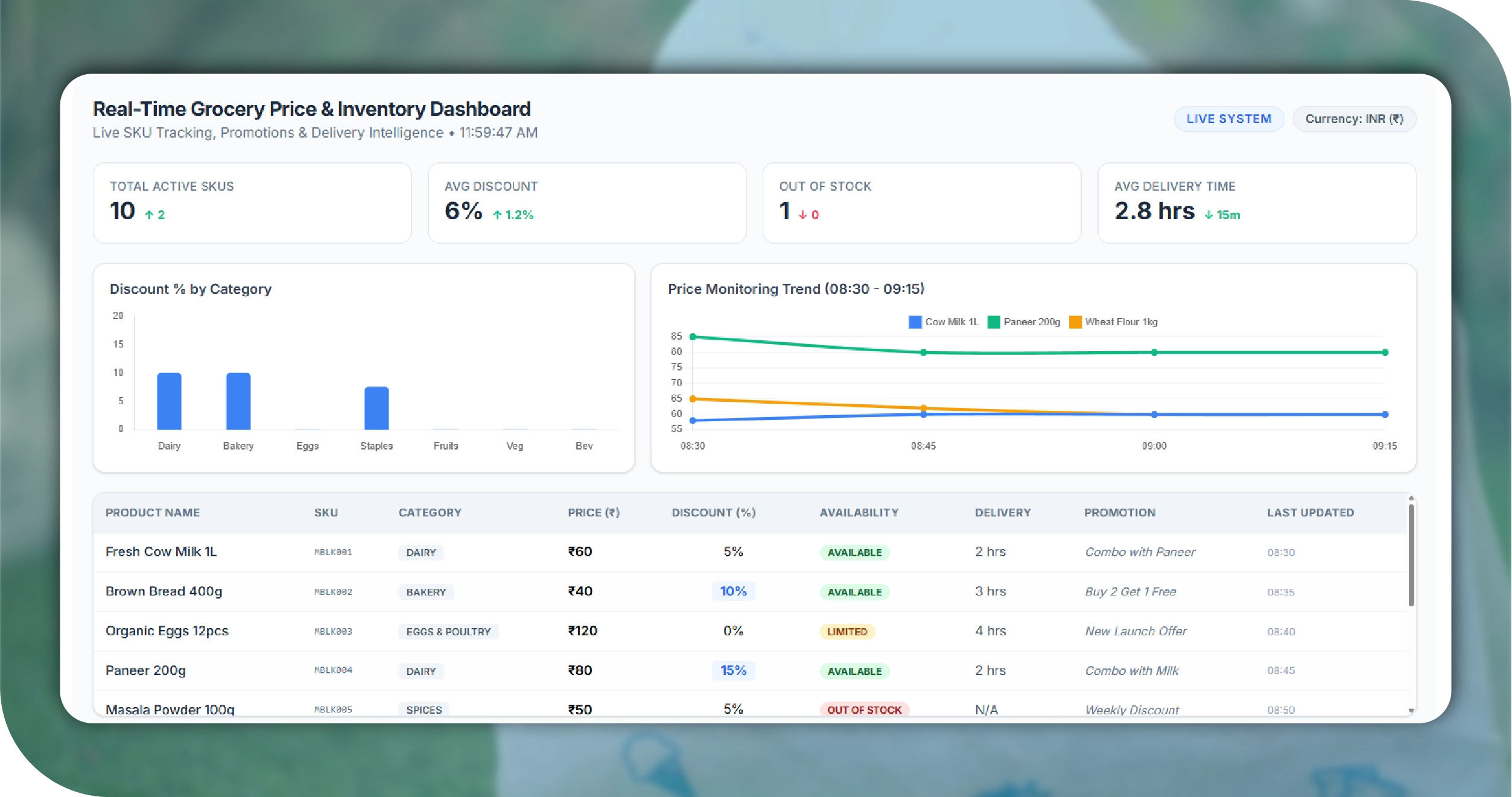Click the LIVE SYSTEM badge
Image resolution: width=1512 pixels, height=797 pixels.
coord(1228,119)
